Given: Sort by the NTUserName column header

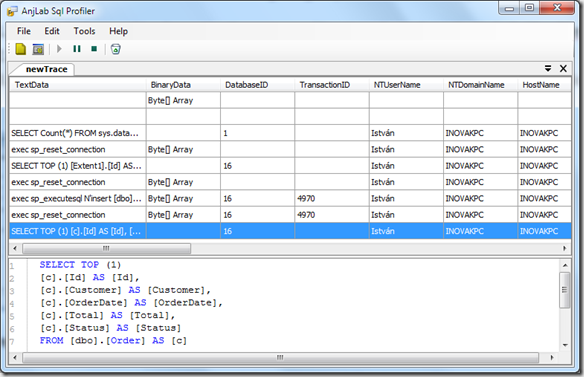Looking at the screenshot, I should 406,85.
